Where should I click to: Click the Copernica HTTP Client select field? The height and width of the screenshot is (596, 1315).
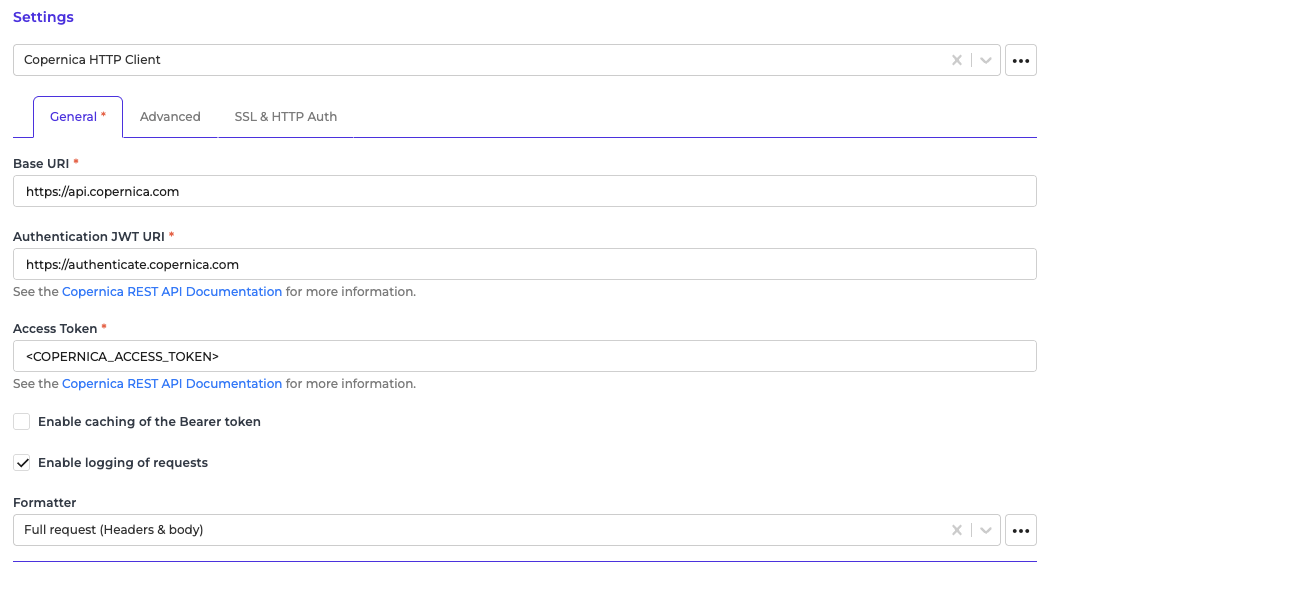click(x=480, y=60)
